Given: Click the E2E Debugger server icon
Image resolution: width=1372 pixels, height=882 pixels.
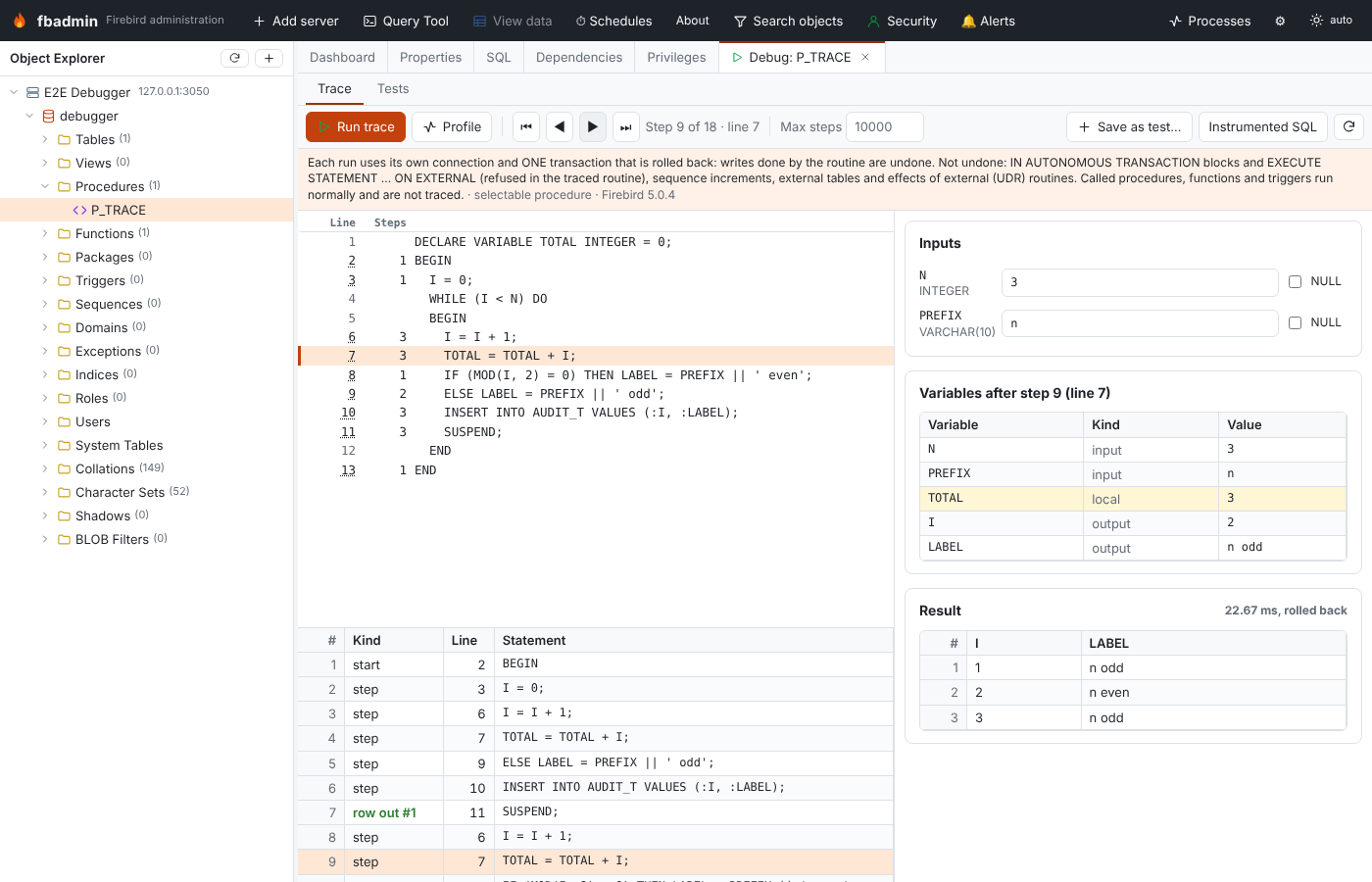Looking at the screenshot, I should [32, 92].
